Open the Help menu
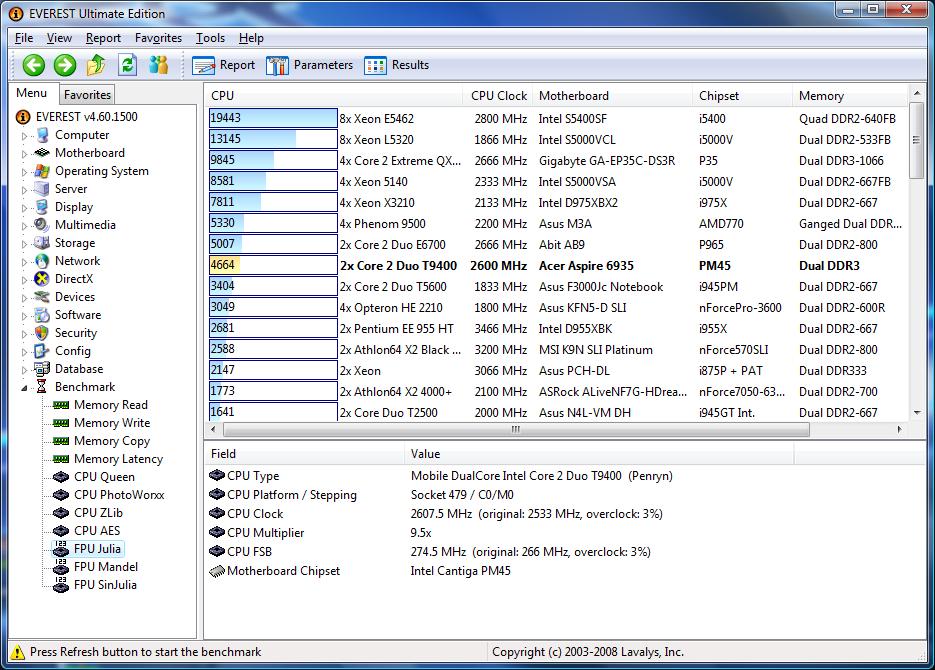This screenshot has width=935, height=670. click(x=251, y=38)
